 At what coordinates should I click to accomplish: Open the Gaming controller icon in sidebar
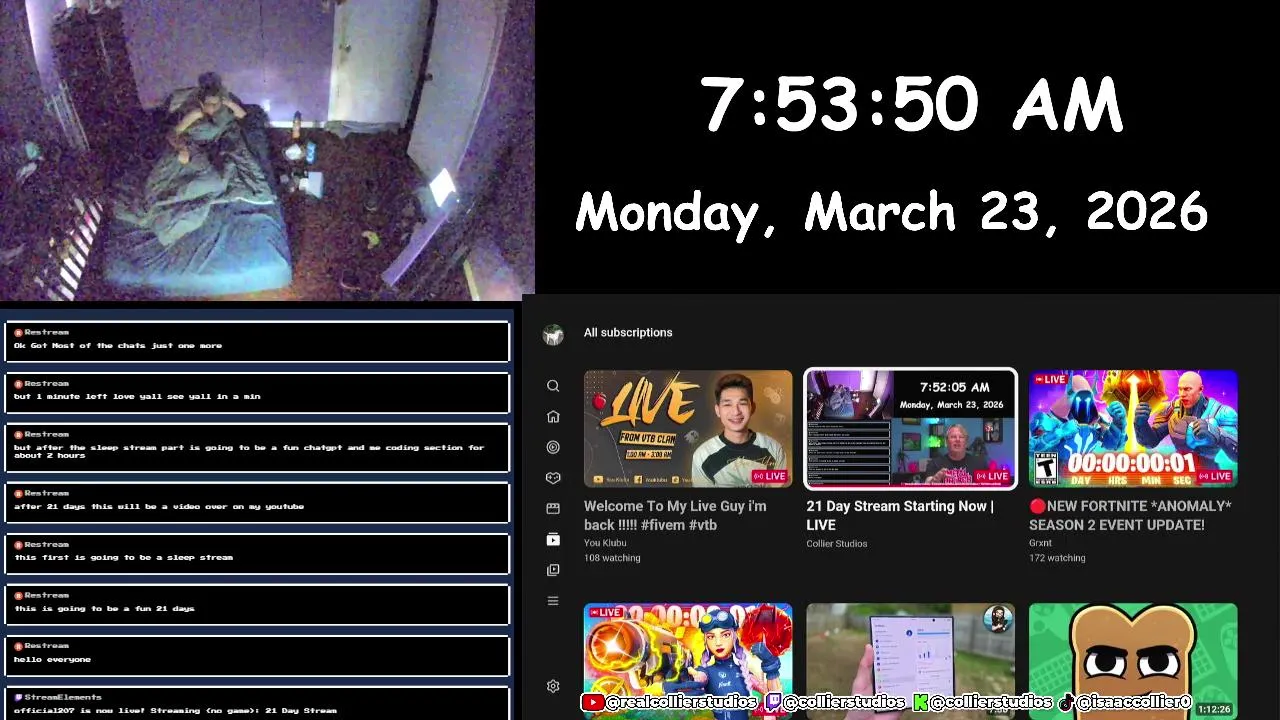553,478
